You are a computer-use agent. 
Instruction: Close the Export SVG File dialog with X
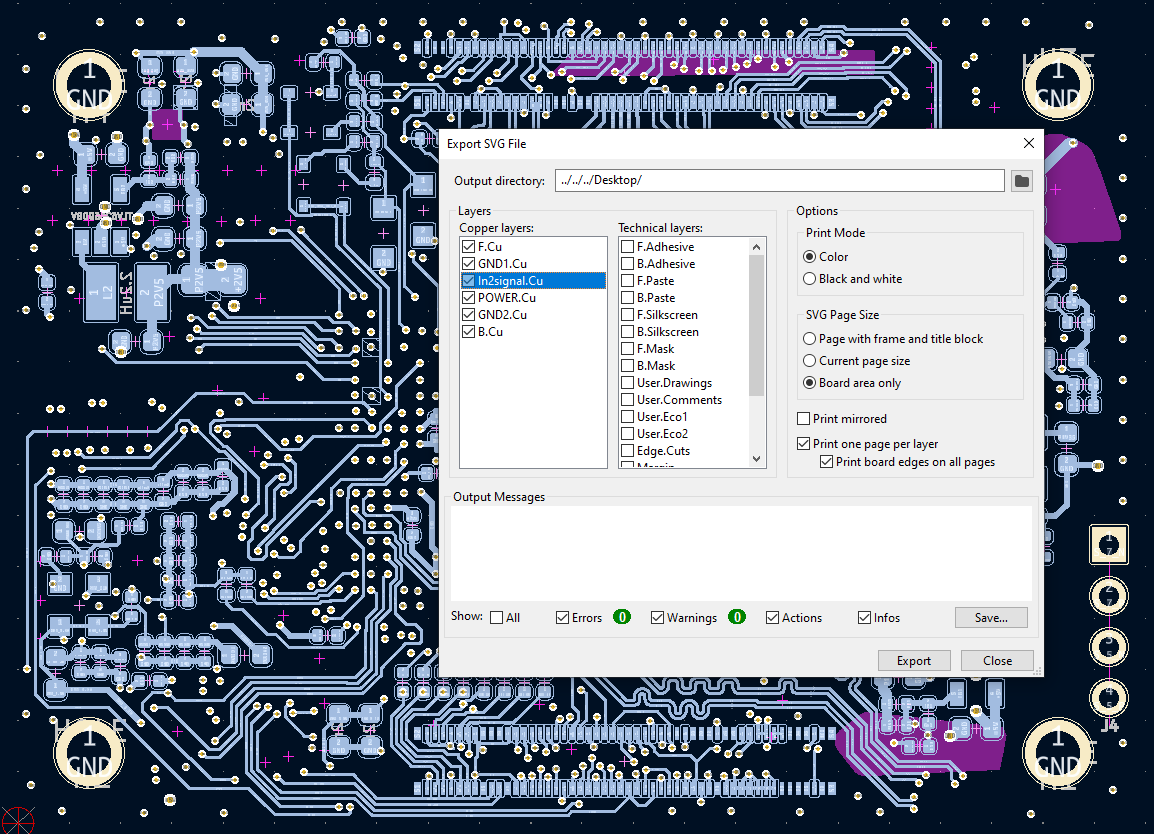[1029, 143]
